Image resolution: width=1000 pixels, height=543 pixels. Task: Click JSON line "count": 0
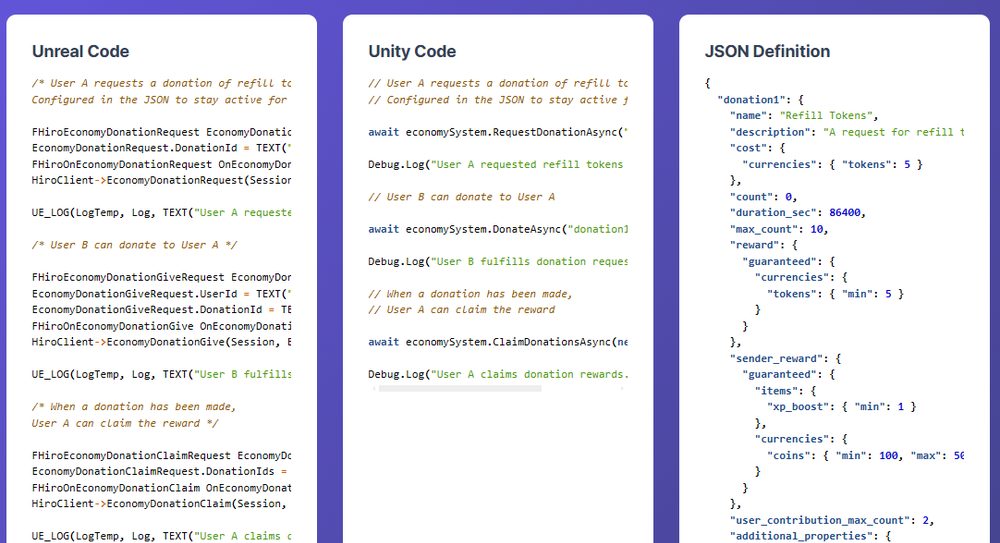(x=763, y=197)
